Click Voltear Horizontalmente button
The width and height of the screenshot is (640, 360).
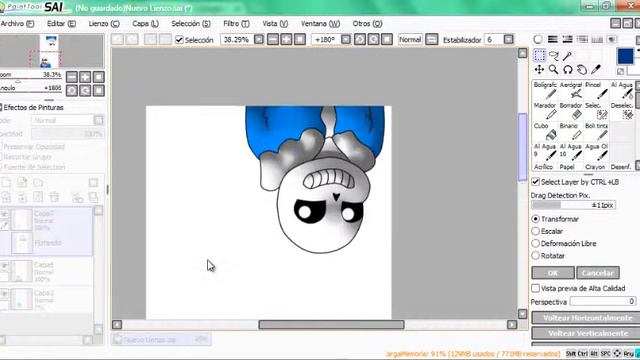pos(586,318)
